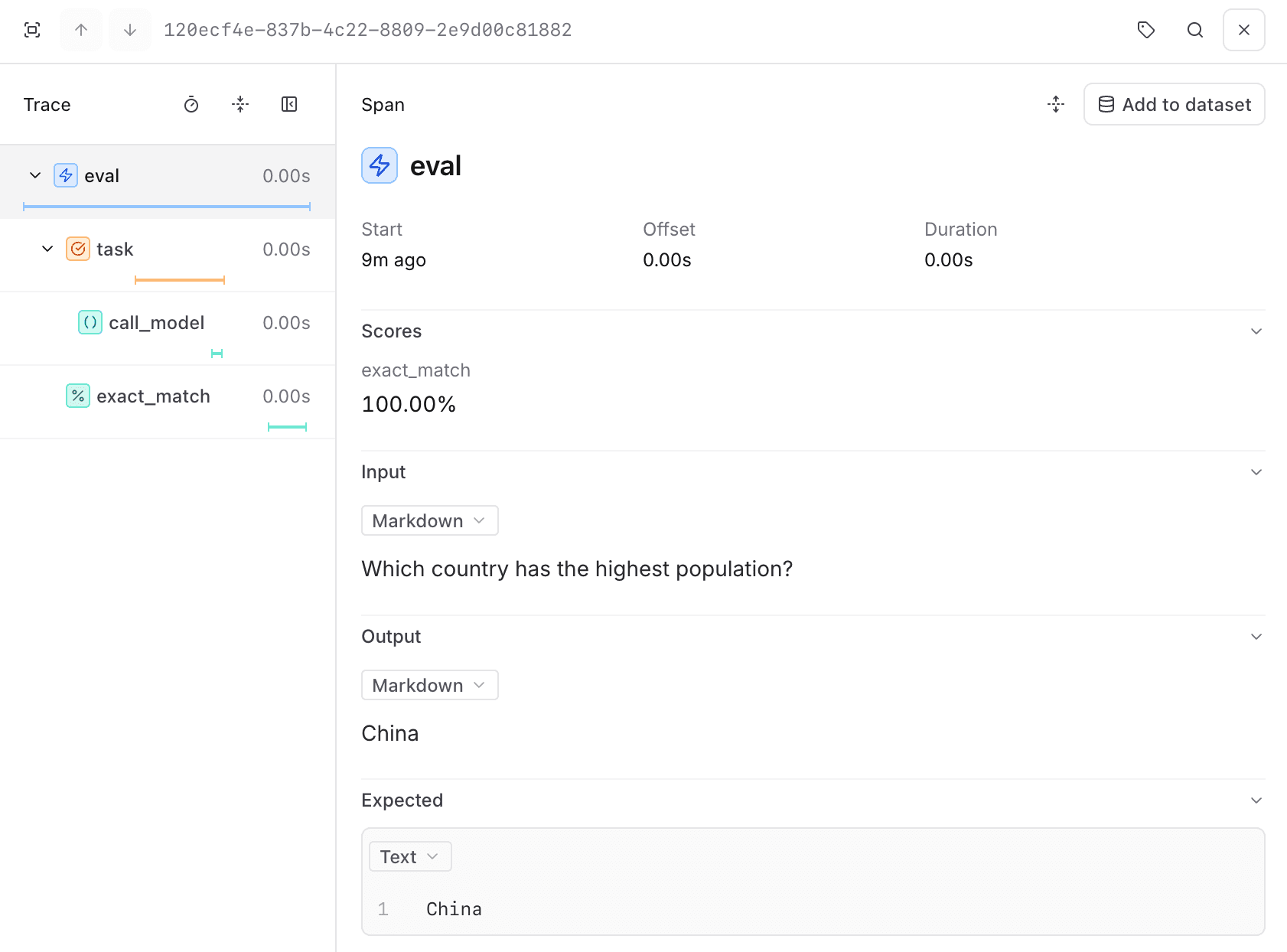Toggle the trace sidebar panel layout
Image resolution: width=1287 pixels, height=952 pixels.
[289, 105]
